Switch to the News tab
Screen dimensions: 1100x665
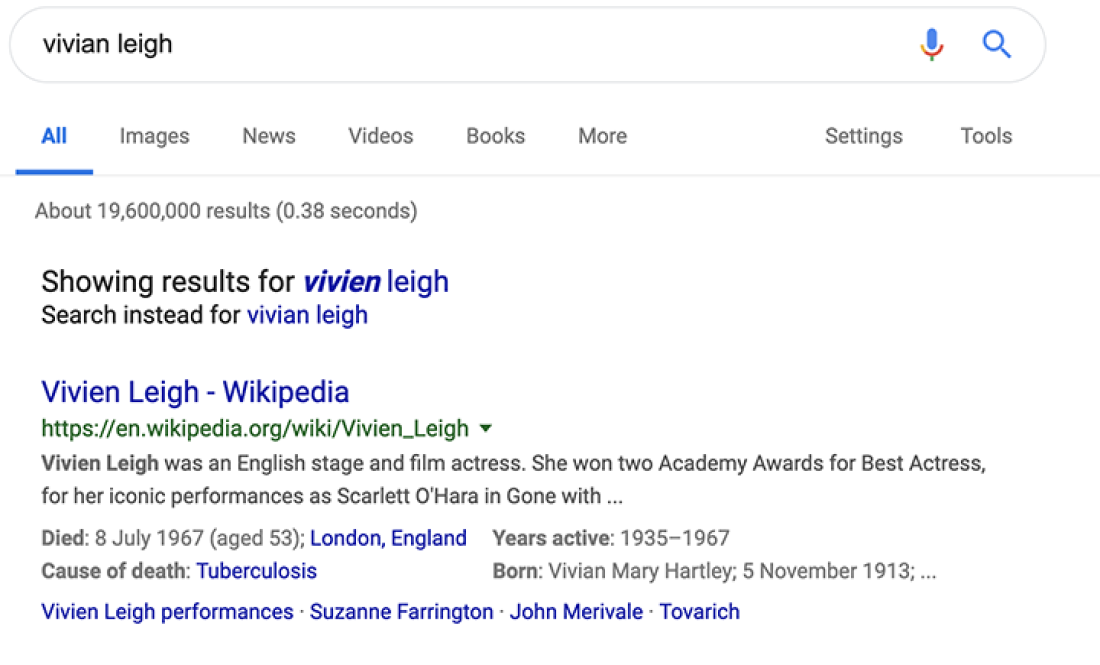point(268,135)
